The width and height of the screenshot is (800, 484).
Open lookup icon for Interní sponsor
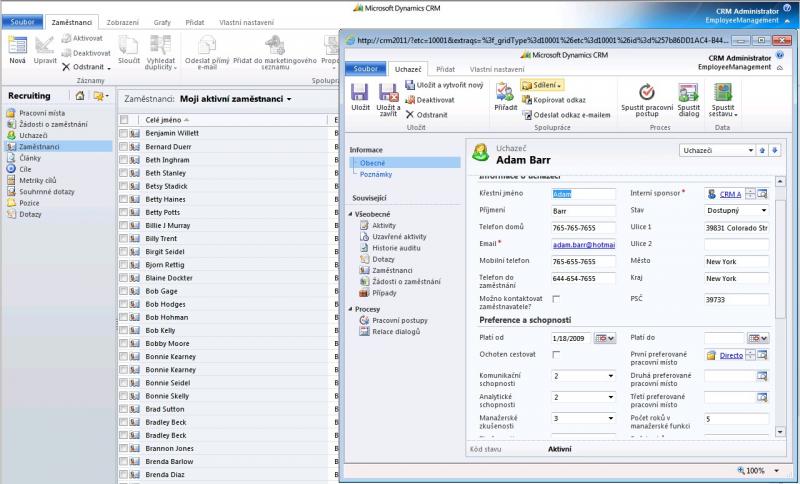click(762, 194)
